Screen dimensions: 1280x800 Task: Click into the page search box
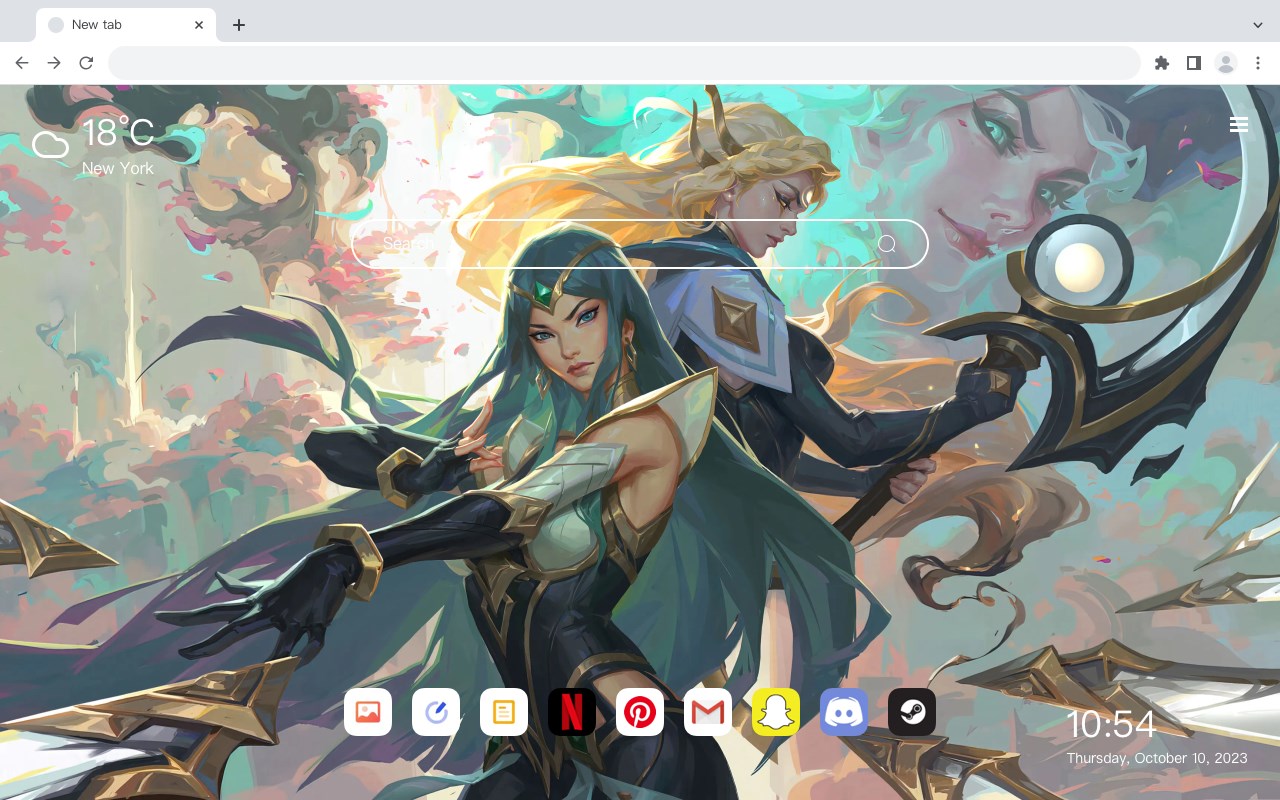[x=640, y=244]
